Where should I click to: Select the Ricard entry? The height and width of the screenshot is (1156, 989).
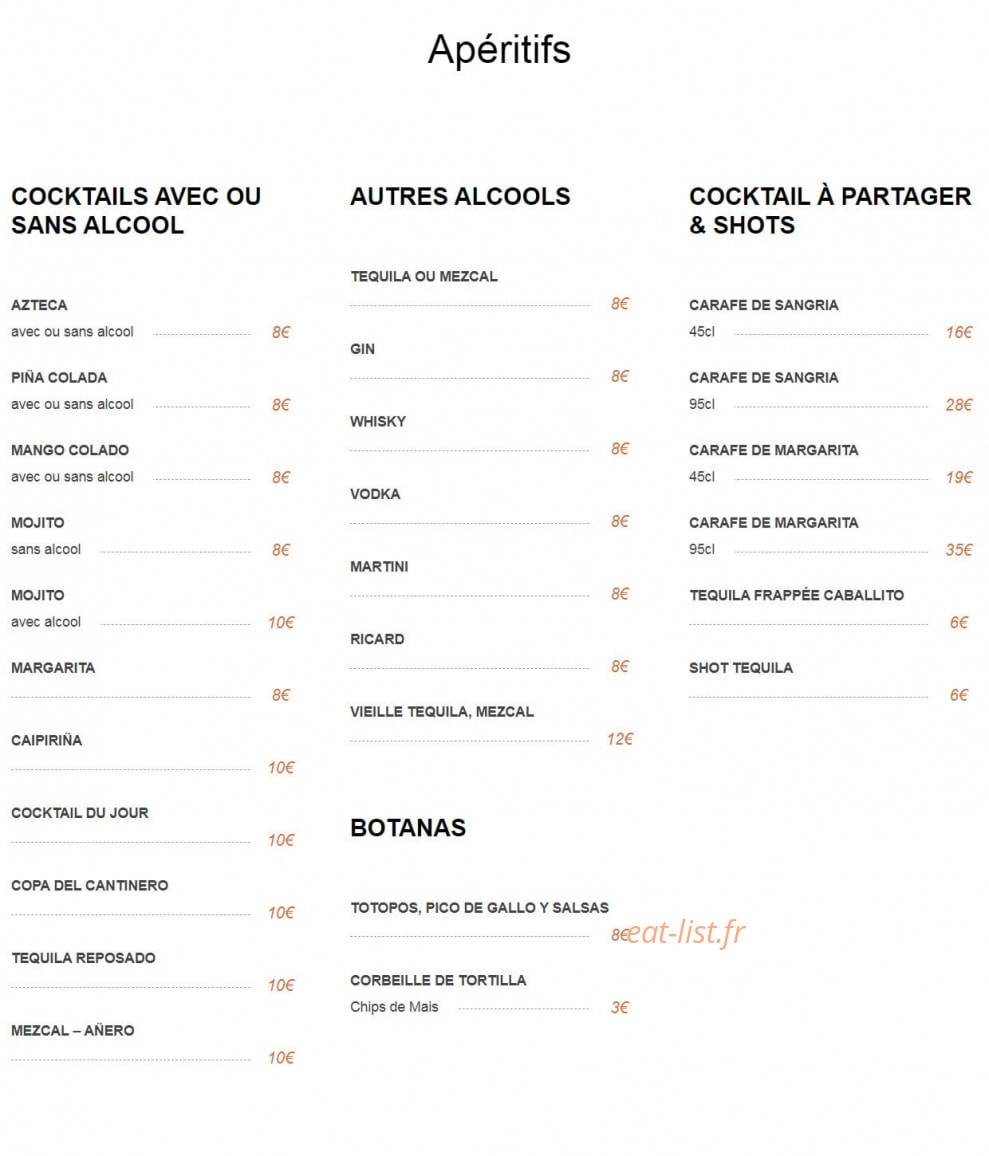pyautogui.click(x=378, y=639)
